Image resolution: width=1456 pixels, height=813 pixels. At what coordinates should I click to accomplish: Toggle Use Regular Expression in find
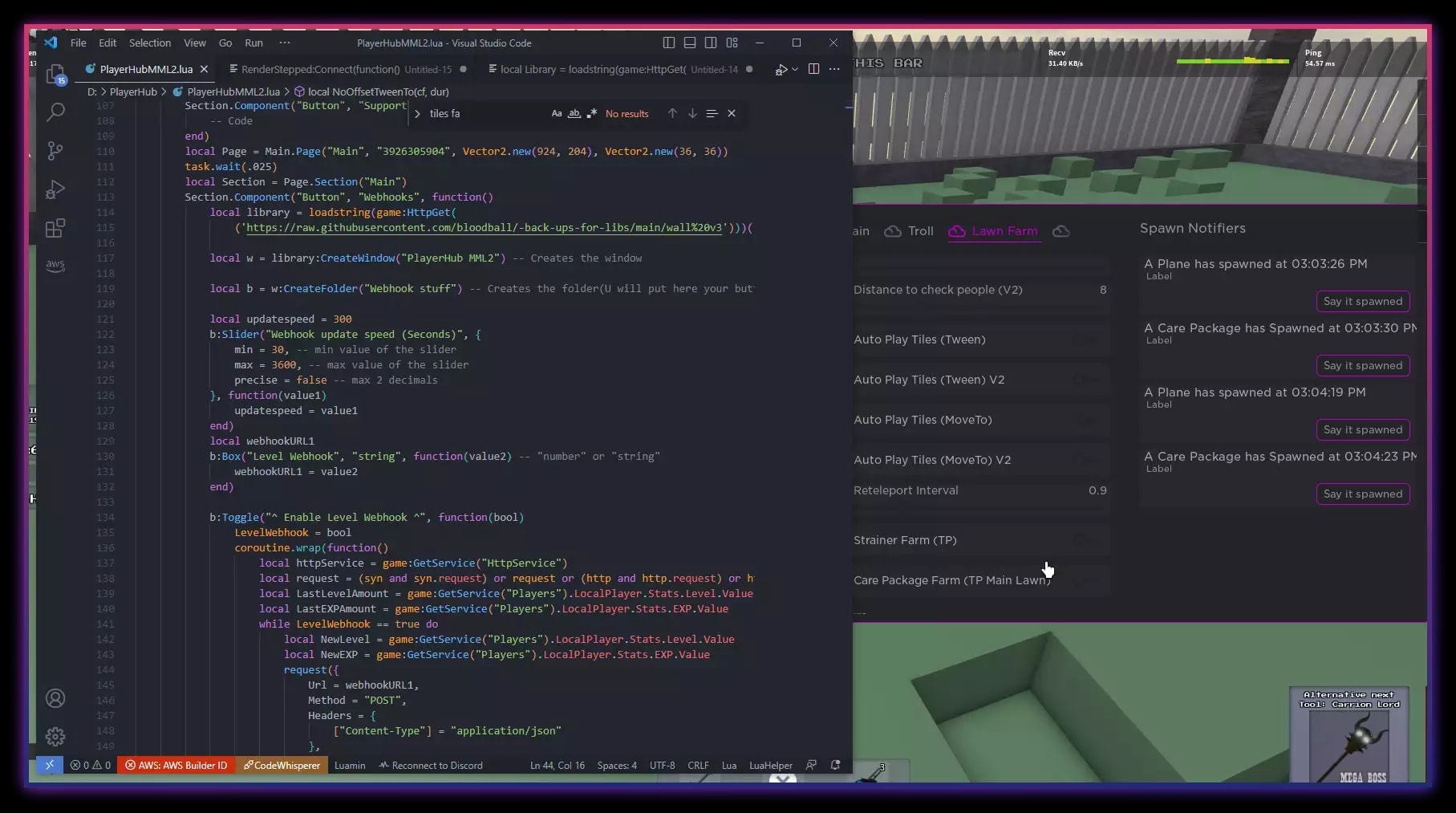click(592, 113)
